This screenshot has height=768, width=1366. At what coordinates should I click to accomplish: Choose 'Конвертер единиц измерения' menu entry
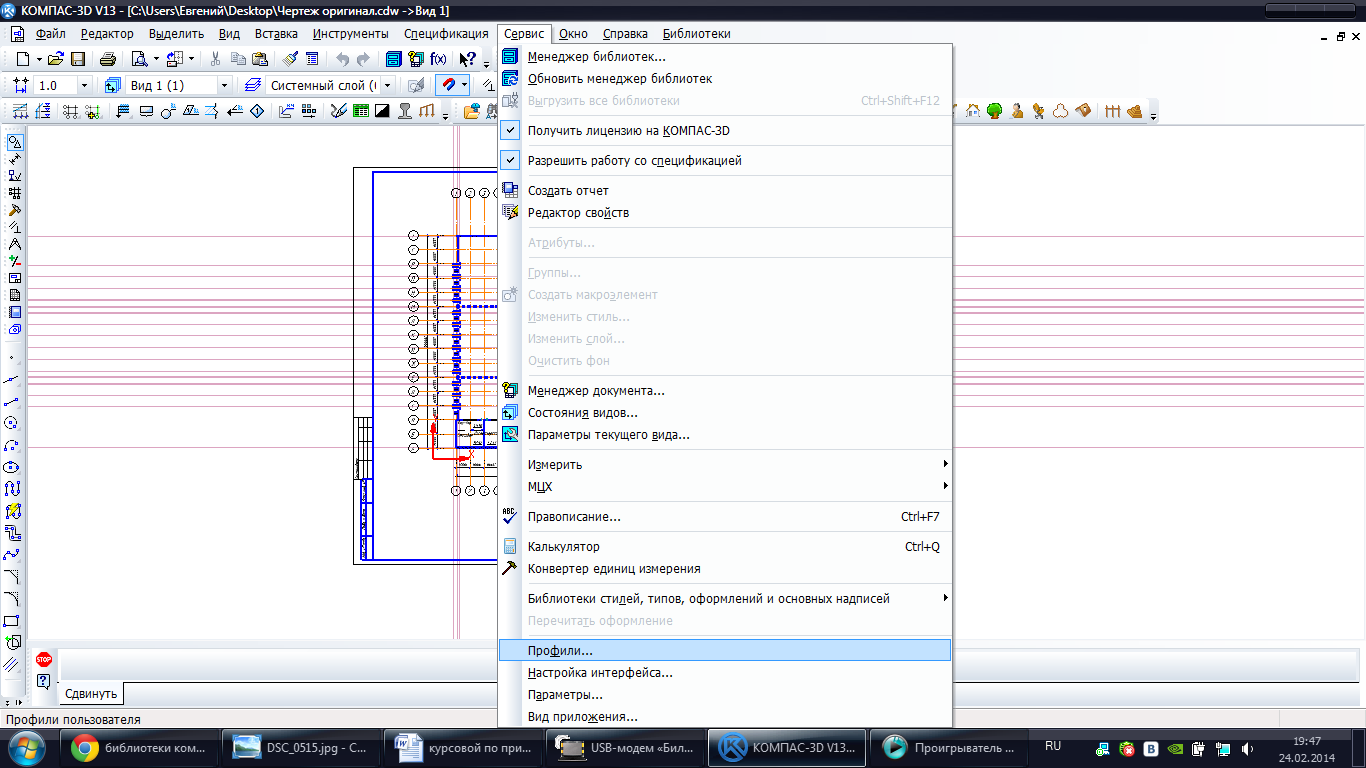pyautogui.click(x=725, y=569)
